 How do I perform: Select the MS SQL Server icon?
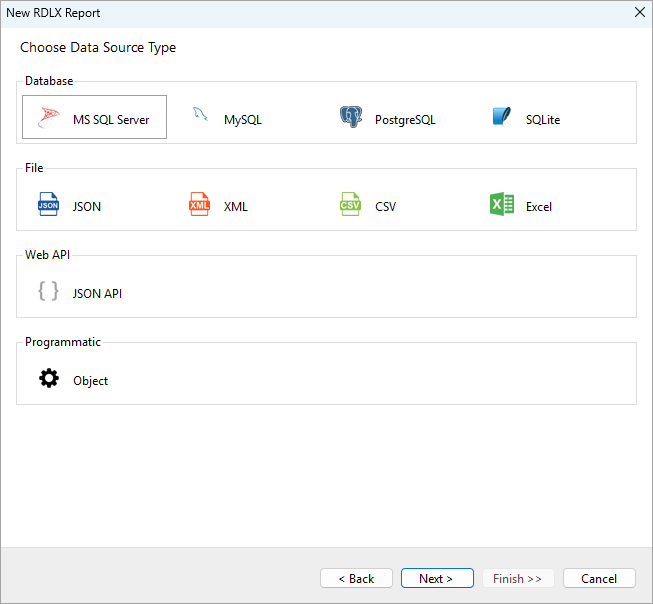pos(49,117)
